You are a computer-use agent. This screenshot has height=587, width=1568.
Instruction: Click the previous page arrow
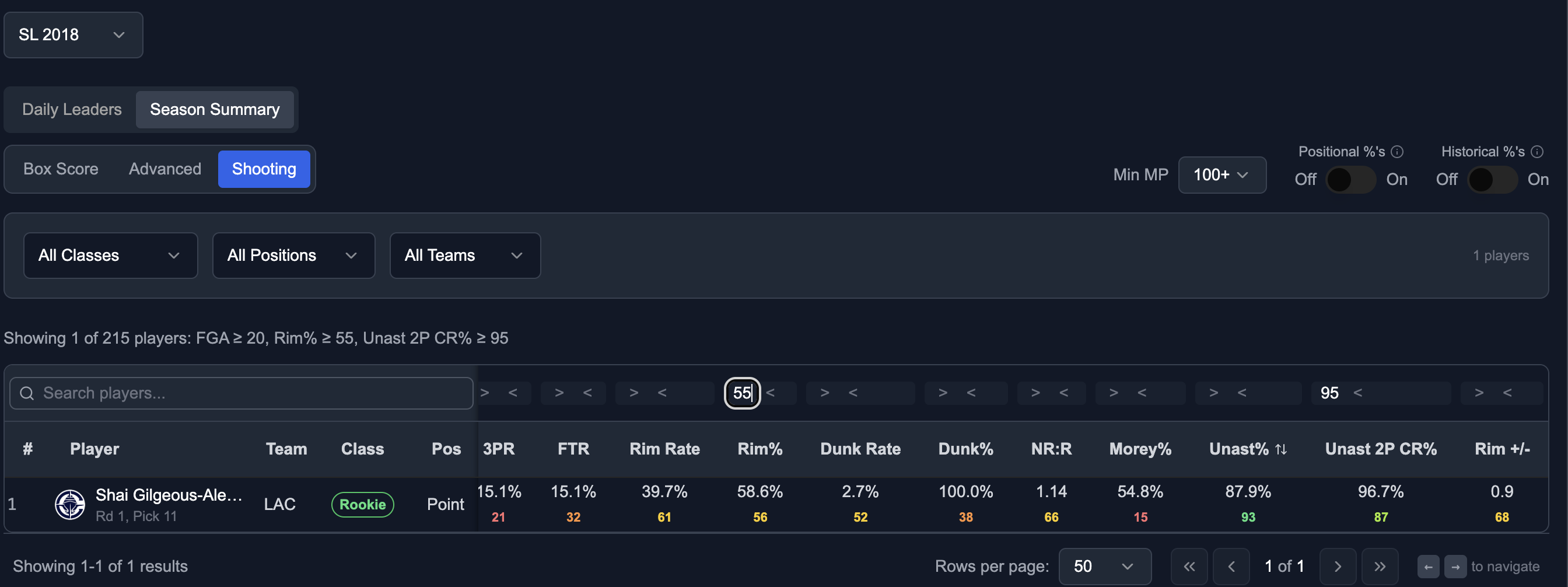click(1231, 567)
